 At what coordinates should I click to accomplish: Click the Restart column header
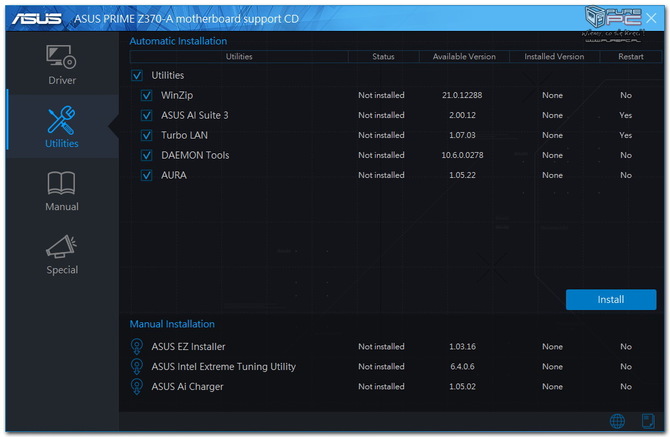[631, 56]
